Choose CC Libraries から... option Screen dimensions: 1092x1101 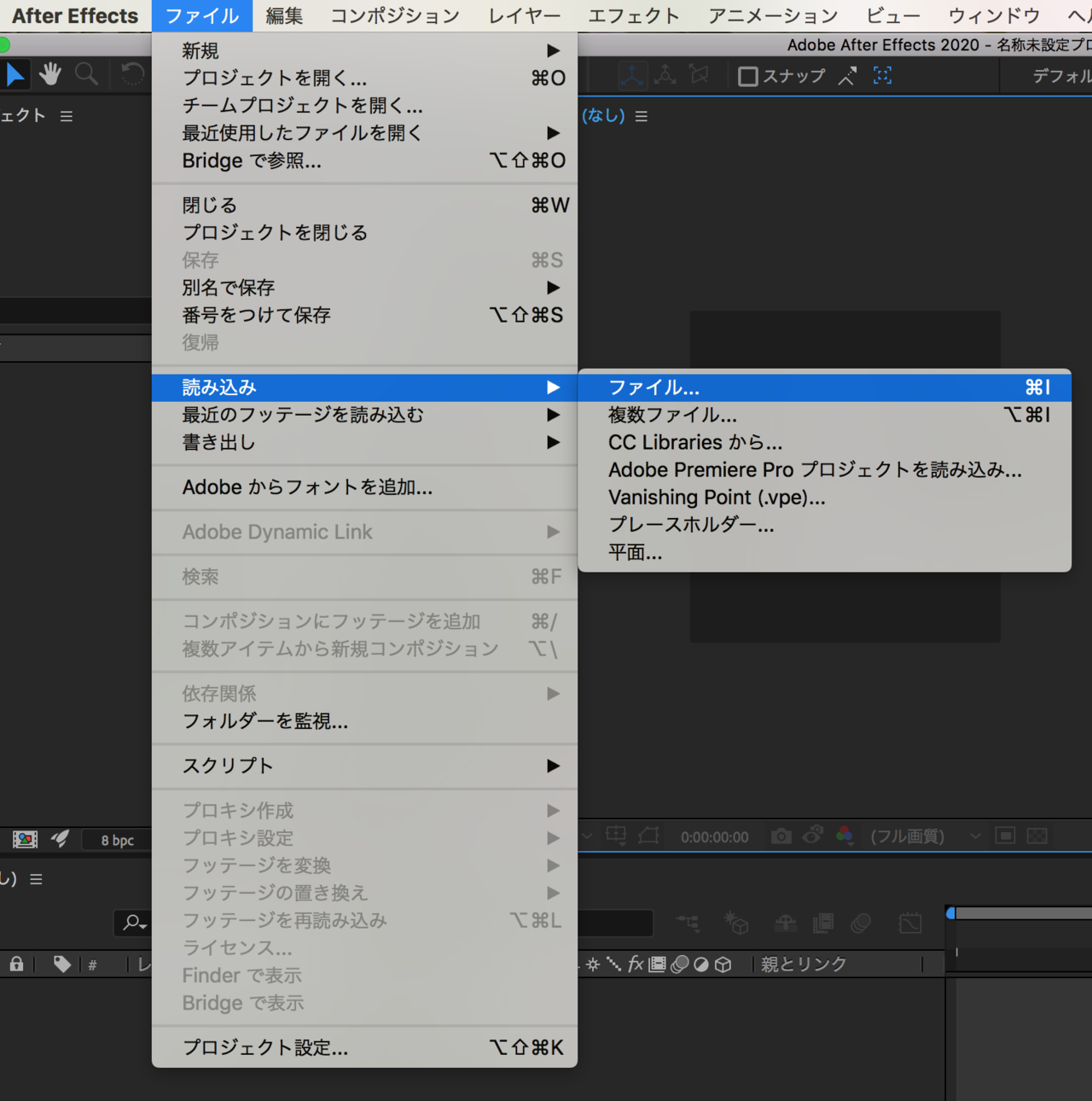pos(825,442)
